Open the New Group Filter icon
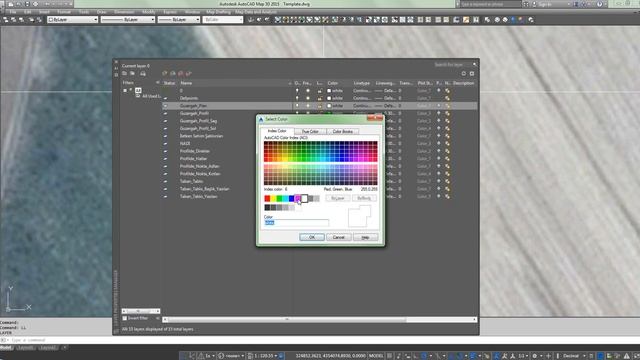Image resolution: width=640 pixels, height=360 pixels. click(x=132, y=73)
